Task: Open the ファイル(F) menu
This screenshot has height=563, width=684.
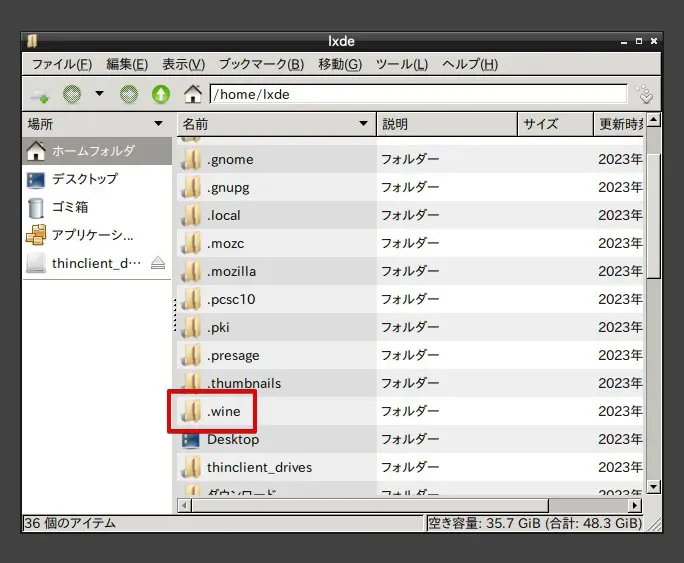Action: pyautogui.click(x=61, y=64)
